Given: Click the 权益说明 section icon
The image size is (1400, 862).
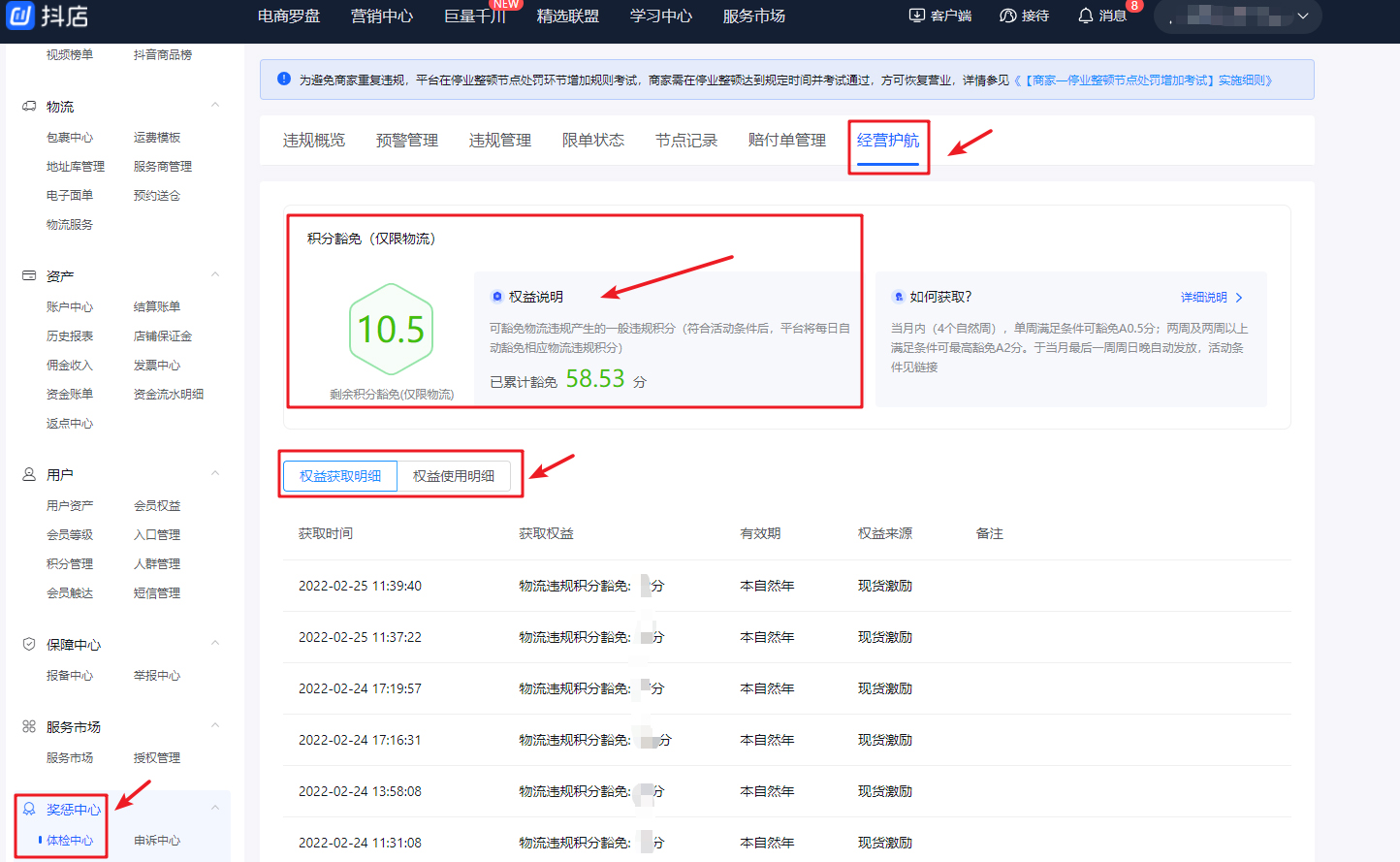Looking at the screenshot, I should tap(497, 297).
